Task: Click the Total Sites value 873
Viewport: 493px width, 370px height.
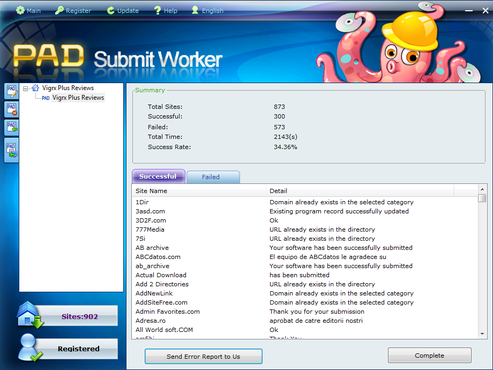Action: (x=279, y=107)
